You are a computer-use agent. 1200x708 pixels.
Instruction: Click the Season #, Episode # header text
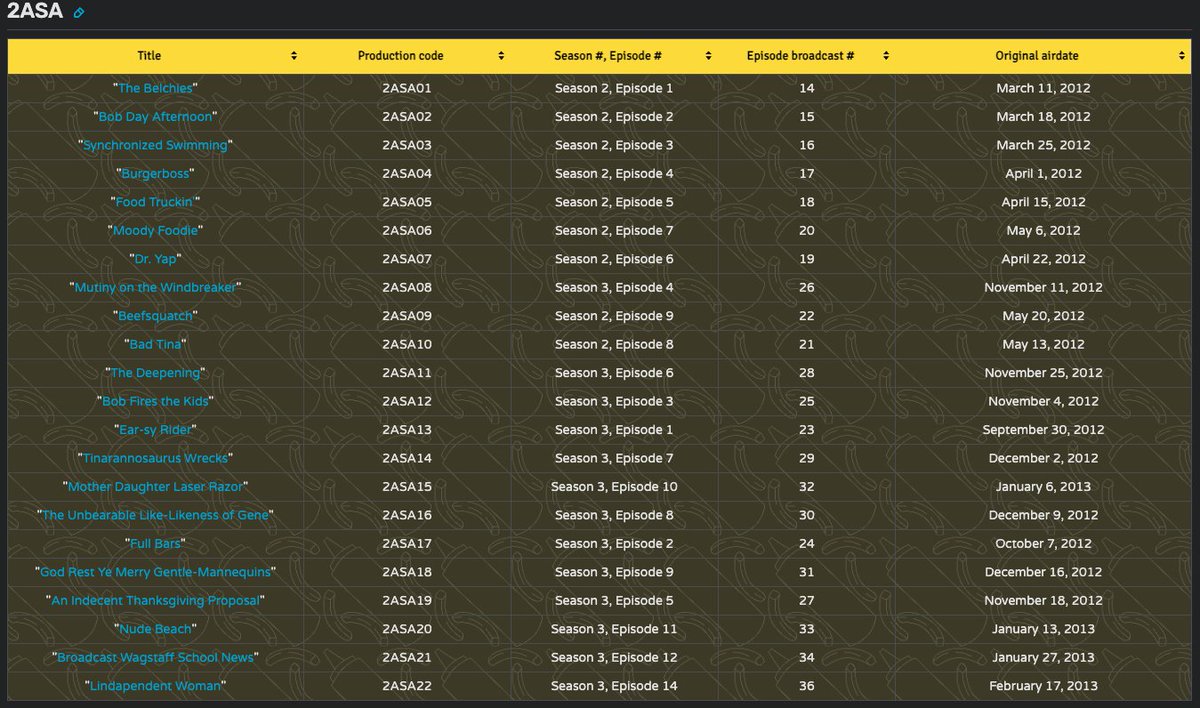click(x=607, y=56)
